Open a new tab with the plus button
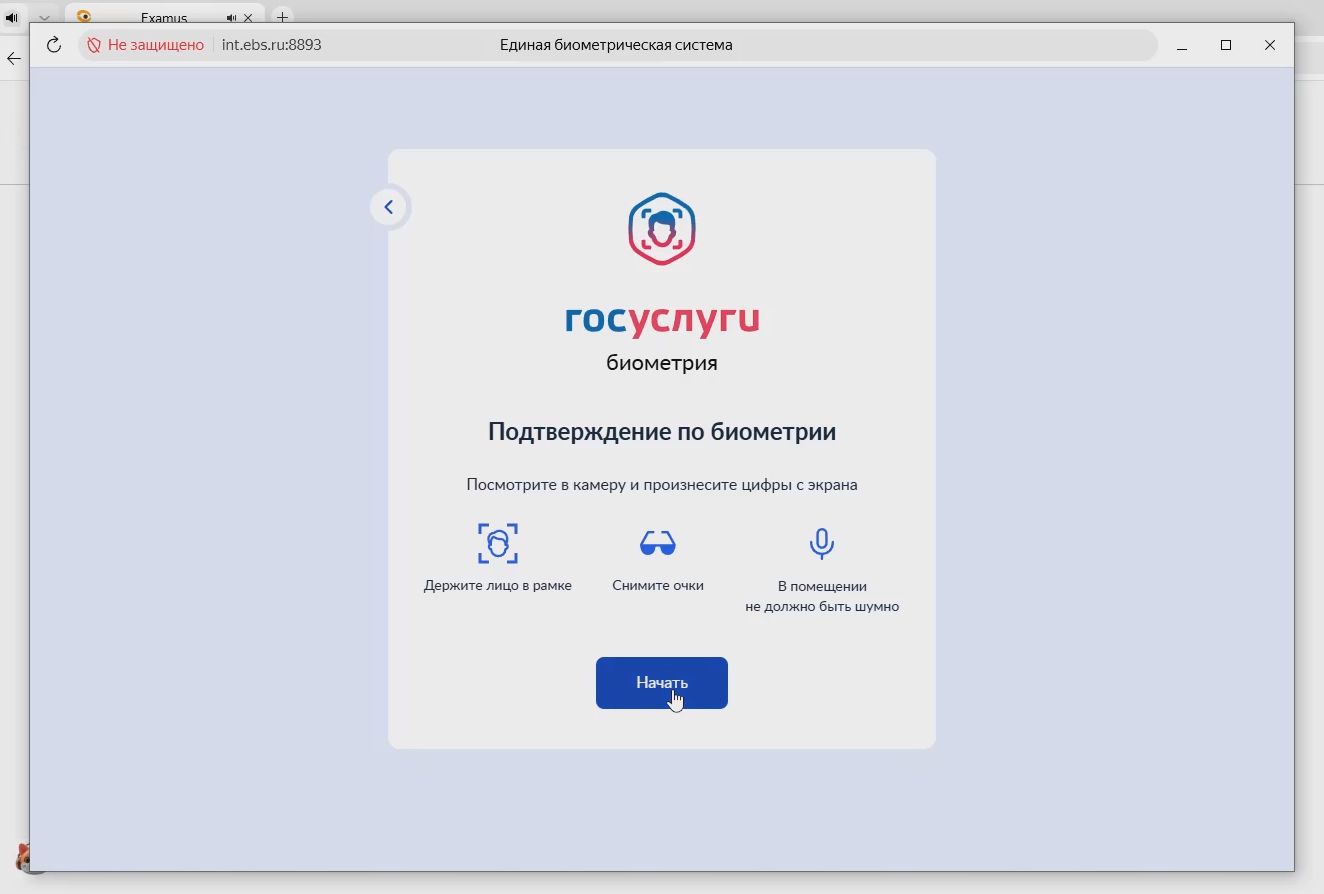Screen dimensions: 1324x894 tap(282, 17)
